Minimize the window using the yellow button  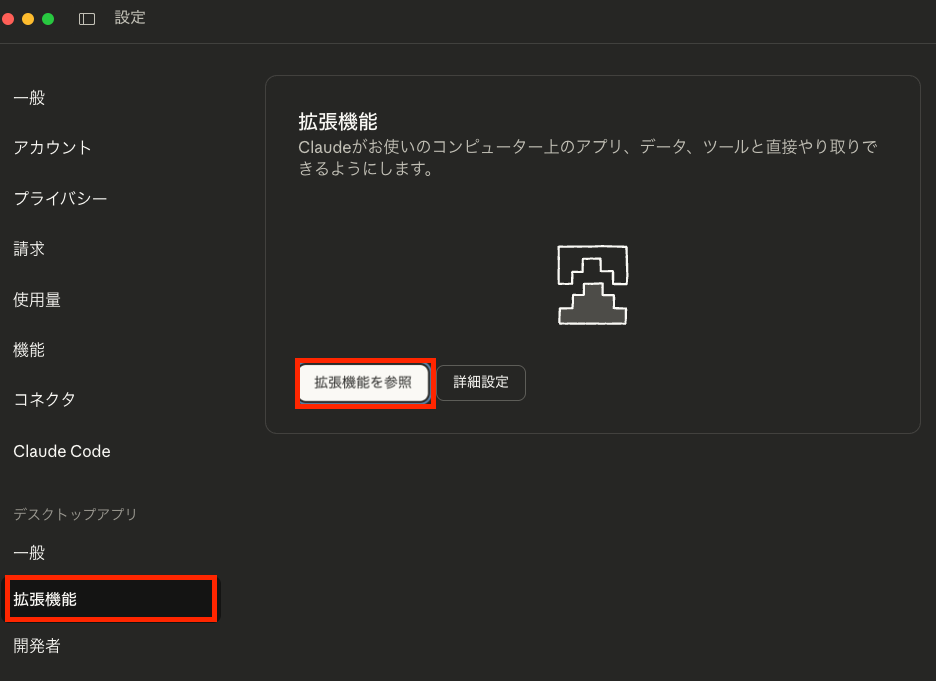click(28, 19)
